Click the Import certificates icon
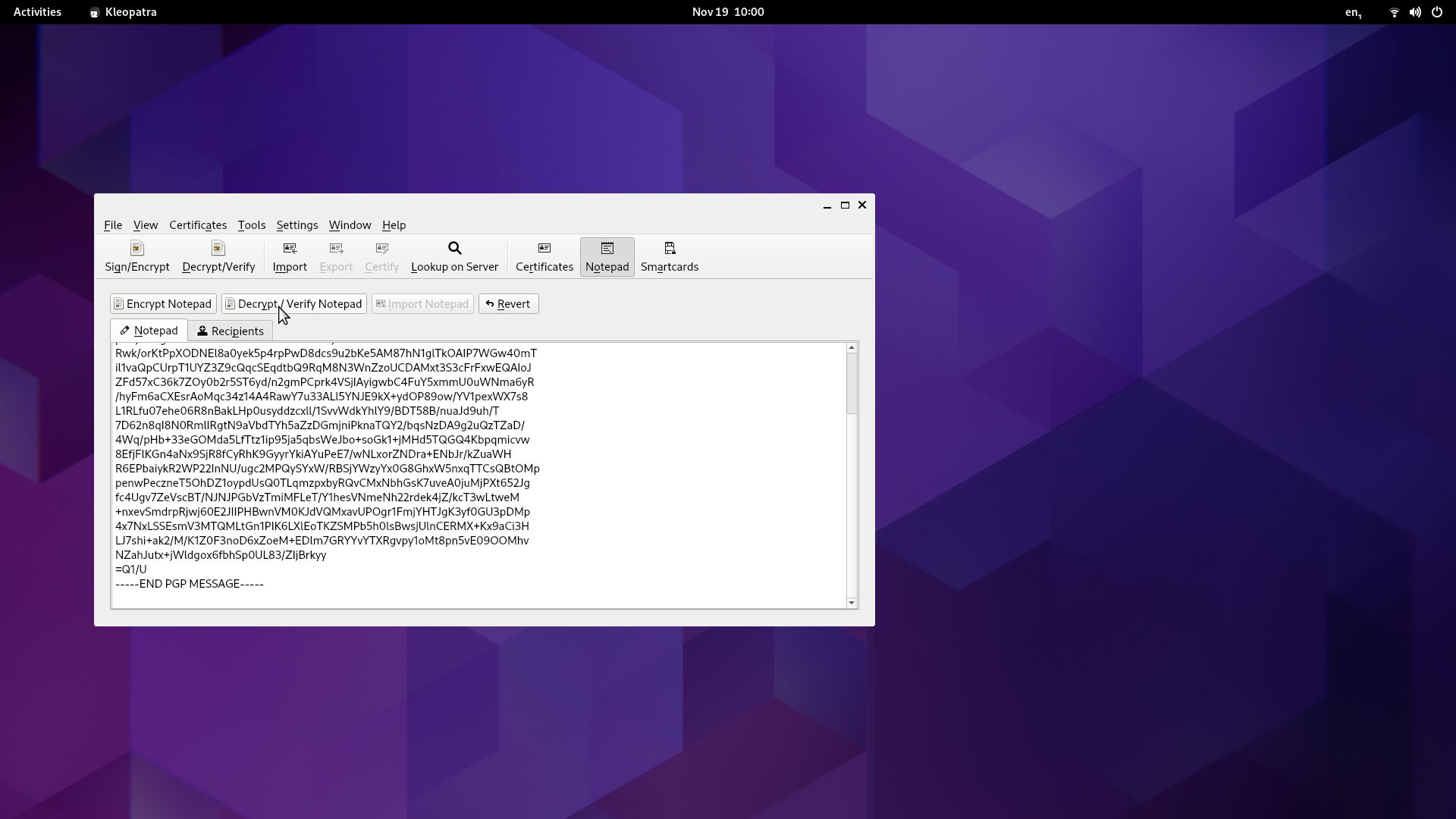This screenshot has width=1456, height=819. click(x=289, y=256)
